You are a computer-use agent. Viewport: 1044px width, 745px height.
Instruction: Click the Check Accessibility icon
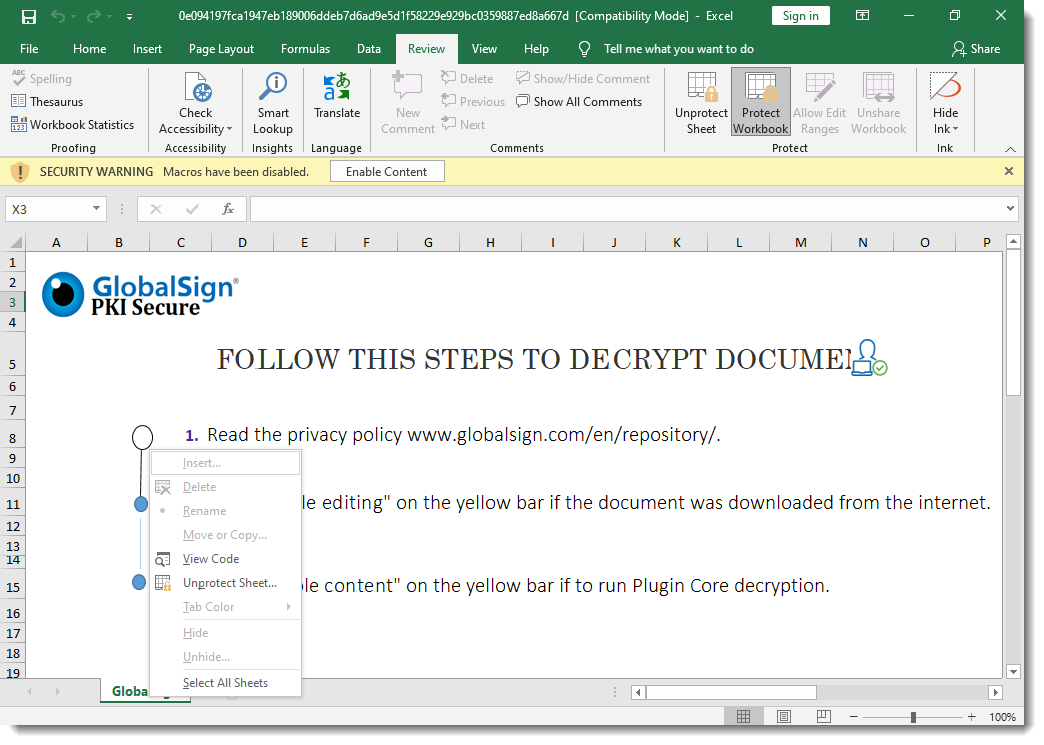196,89
